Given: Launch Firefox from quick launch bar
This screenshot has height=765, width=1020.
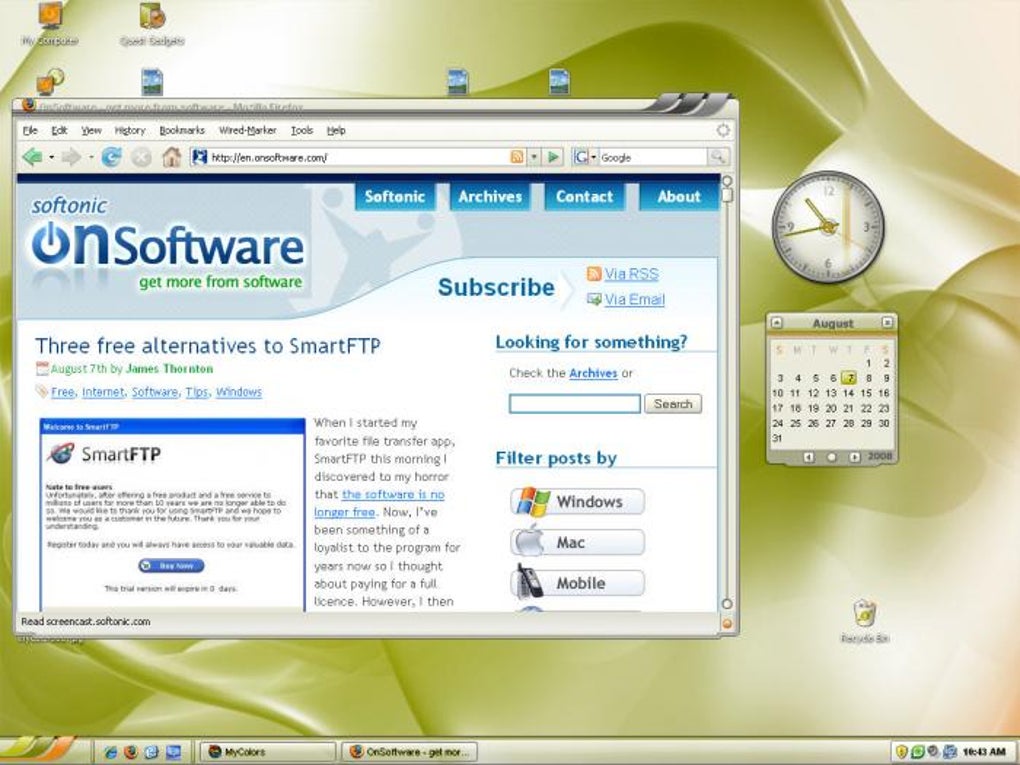Looking at the screenshot, I should tap(131, 752).
